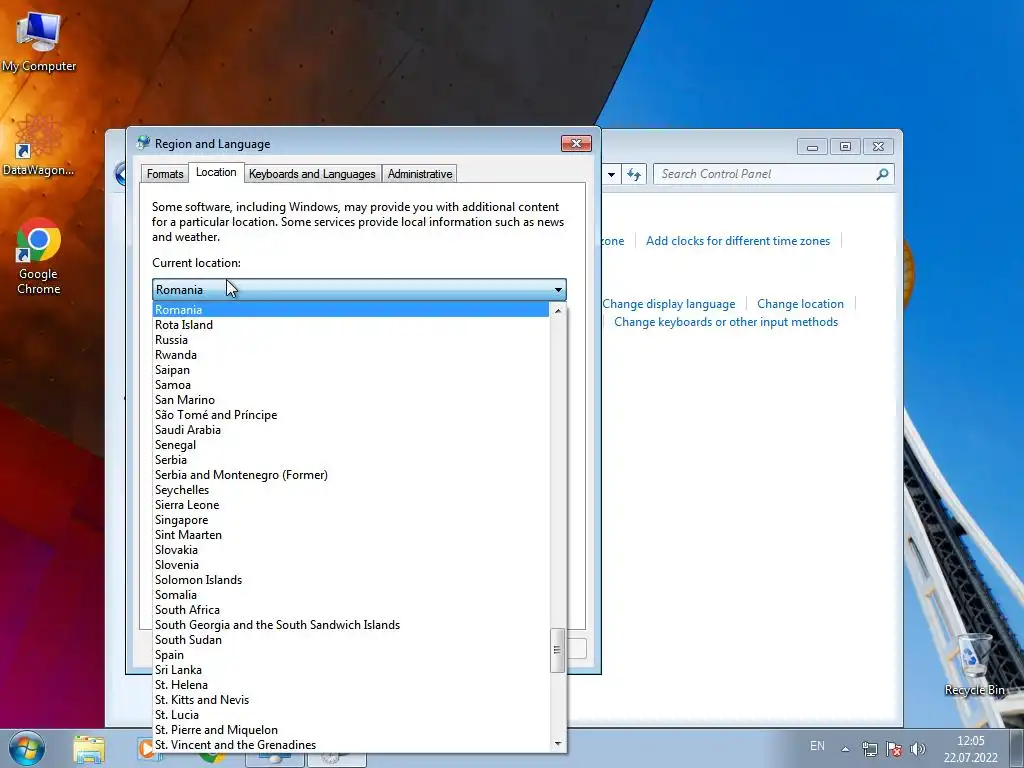Select Sint Maarten in the list
1024x768 pixels.
click(x=351, y=535)
